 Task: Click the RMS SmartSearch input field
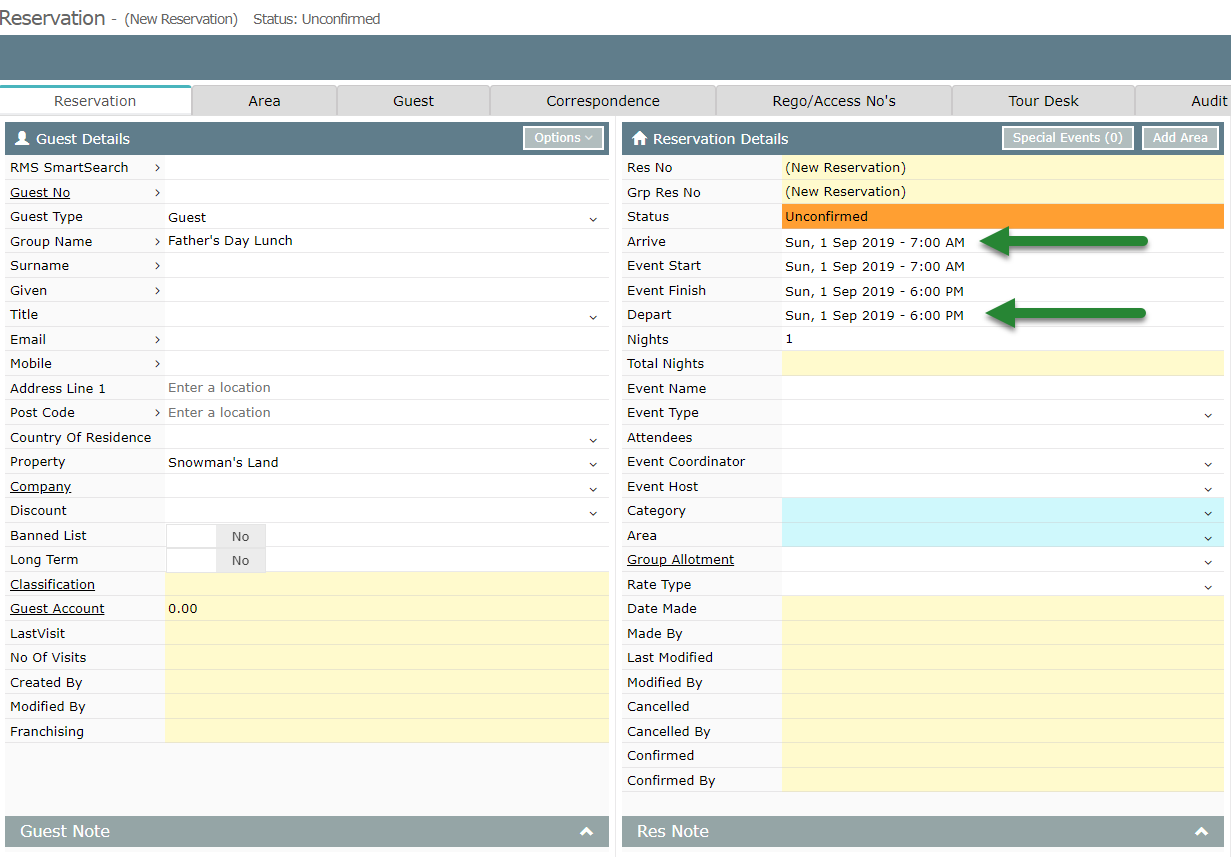coord(386,168)
